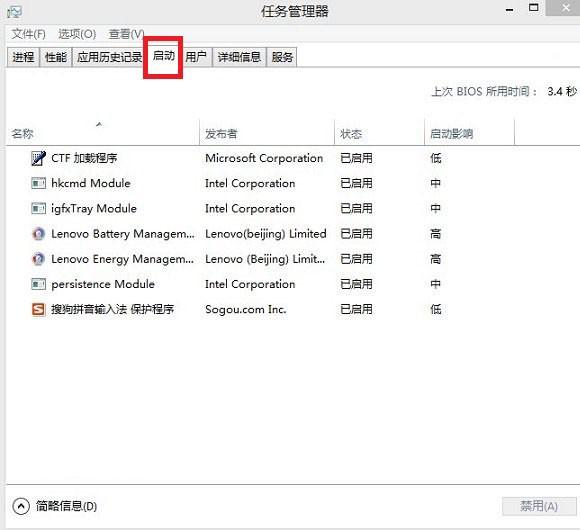This screenshot has height=530, width=580.
Task: Click the Lenovo Energy Management icon
Action: [38, 259]
